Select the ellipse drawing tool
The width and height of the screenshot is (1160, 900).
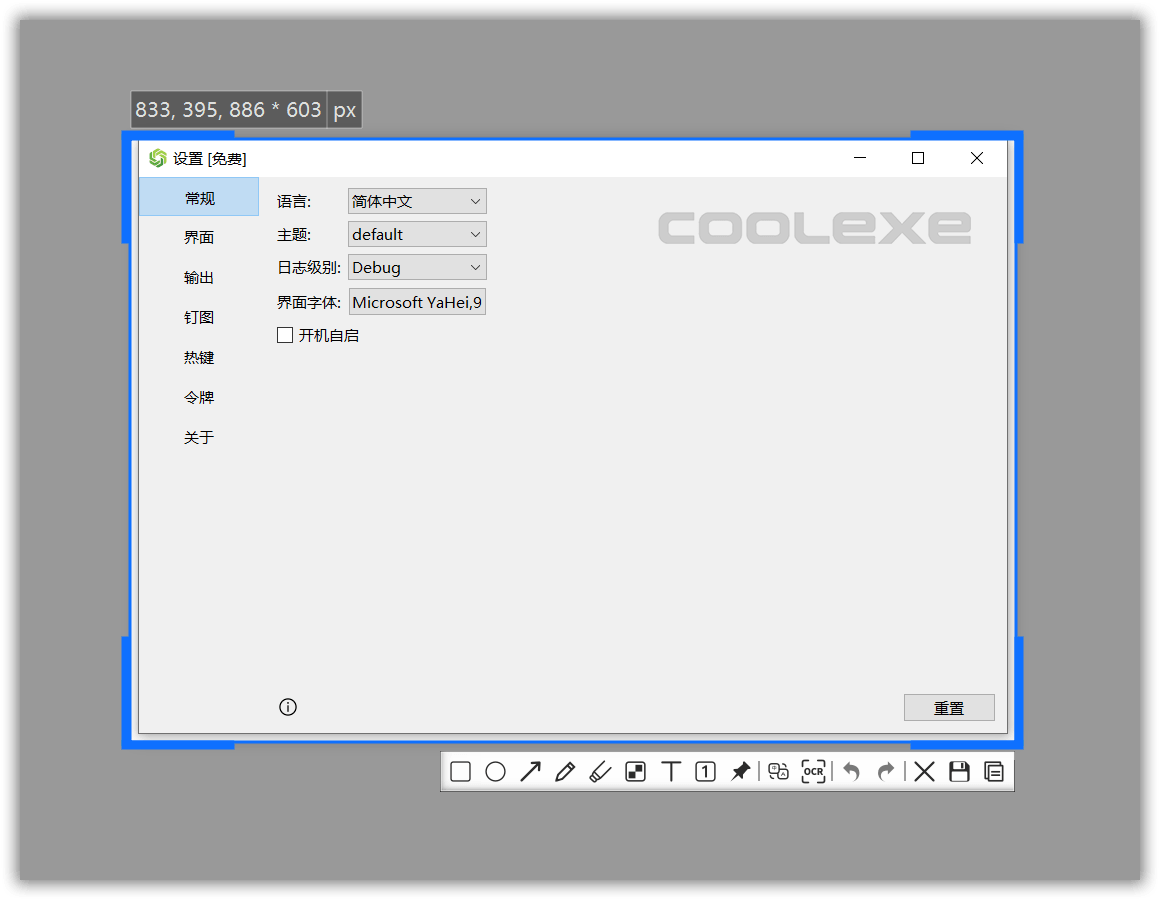point(496,771)
